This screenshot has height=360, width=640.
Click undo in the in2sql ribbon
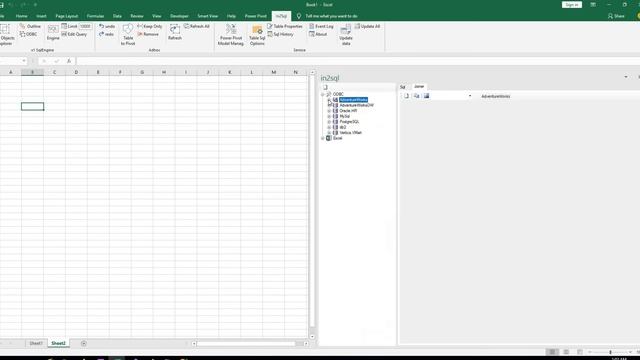tap(107, 26)
